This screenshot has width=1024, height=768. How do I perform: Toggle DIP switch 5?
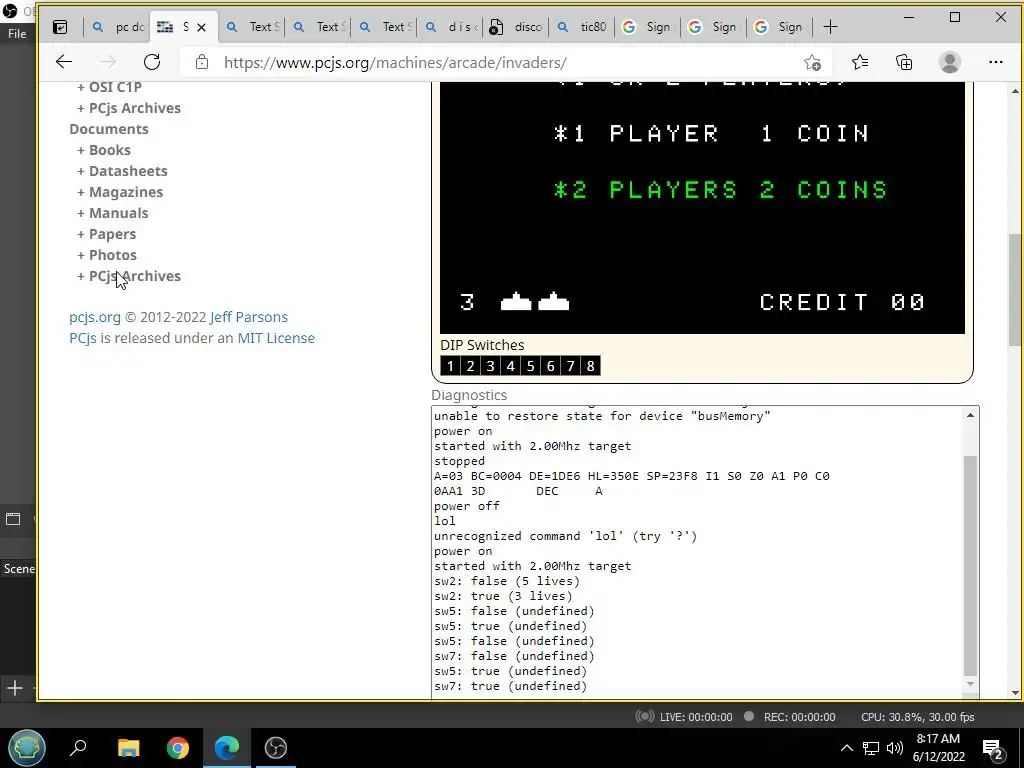[530, 366]
